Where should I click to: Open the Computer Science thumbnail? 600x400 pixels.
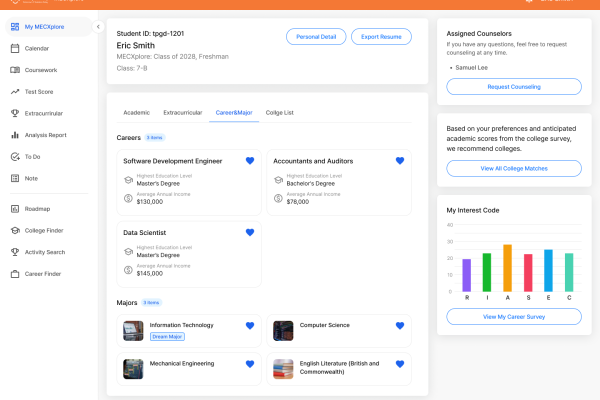point(283,331)
